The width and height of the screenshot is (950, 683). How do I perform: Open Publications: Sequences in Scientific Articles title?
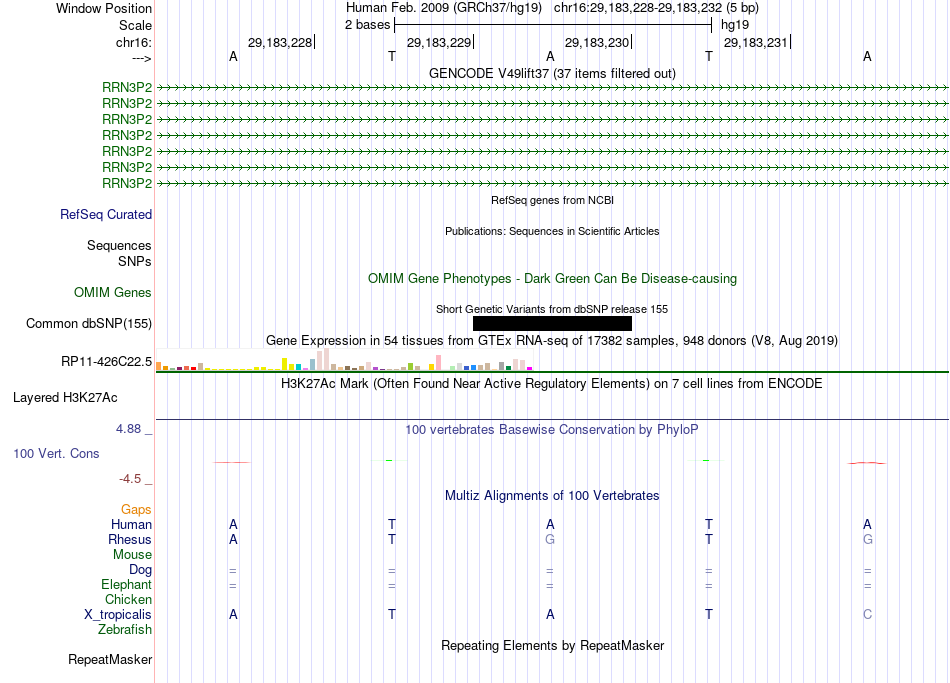click(x=552, y=231)
